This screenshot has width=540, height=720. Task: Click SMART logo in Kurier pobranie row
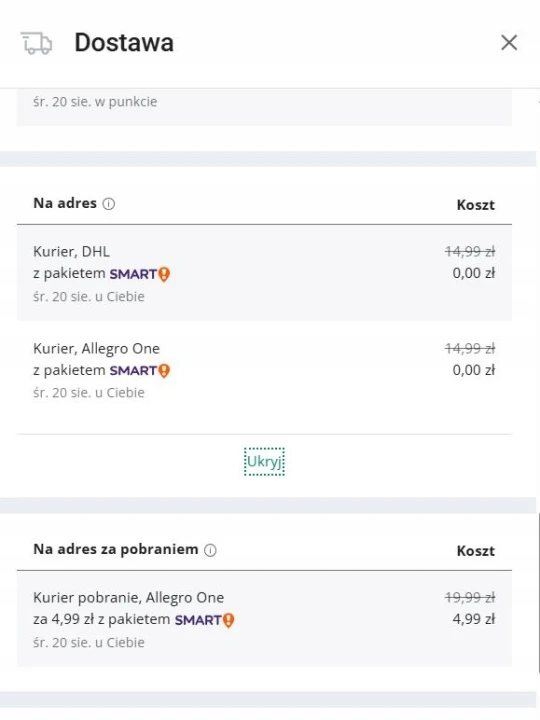204,620
